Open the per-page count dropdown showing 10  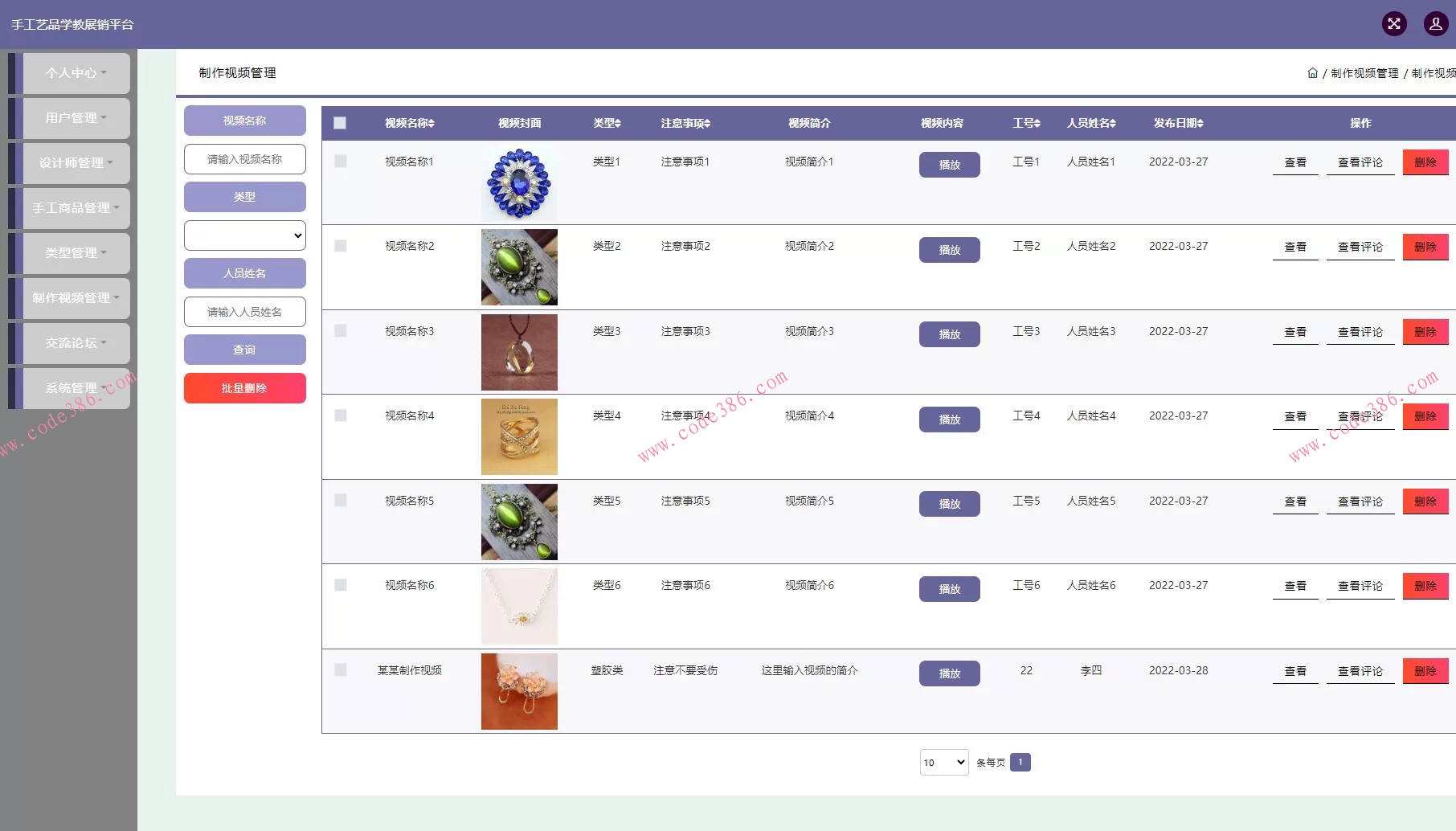[943, 762]
